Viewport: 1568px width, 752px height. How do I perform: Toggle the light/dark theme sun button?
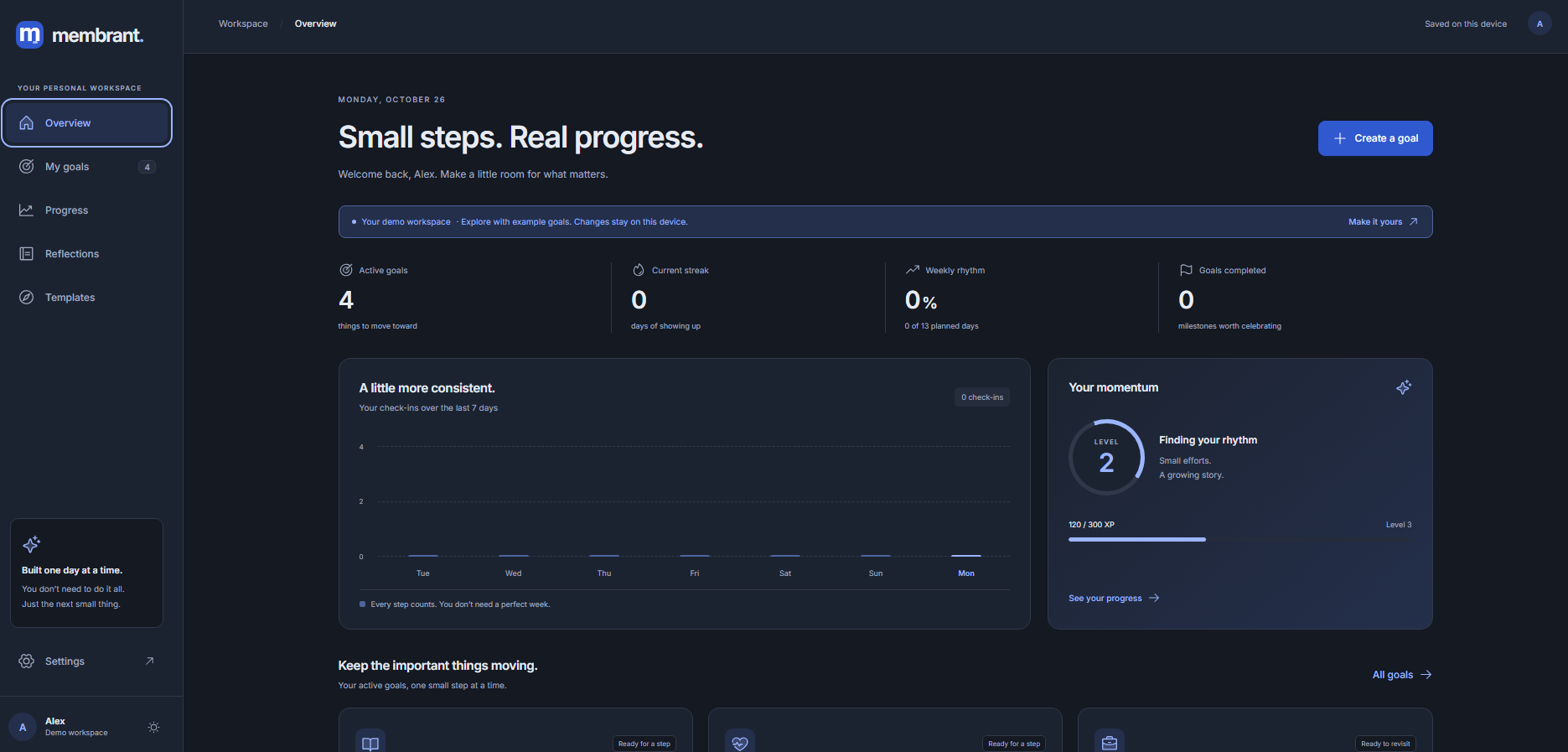153,728
